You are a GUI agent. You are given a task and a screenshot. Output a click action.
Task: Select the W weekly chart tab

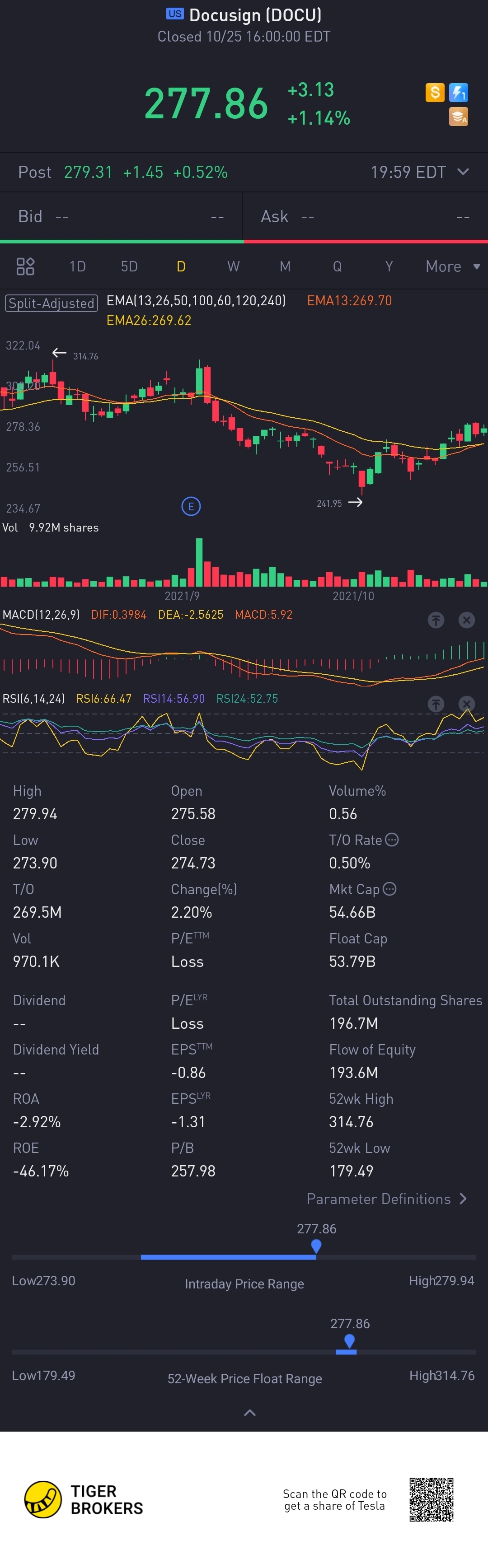(233, 266)
